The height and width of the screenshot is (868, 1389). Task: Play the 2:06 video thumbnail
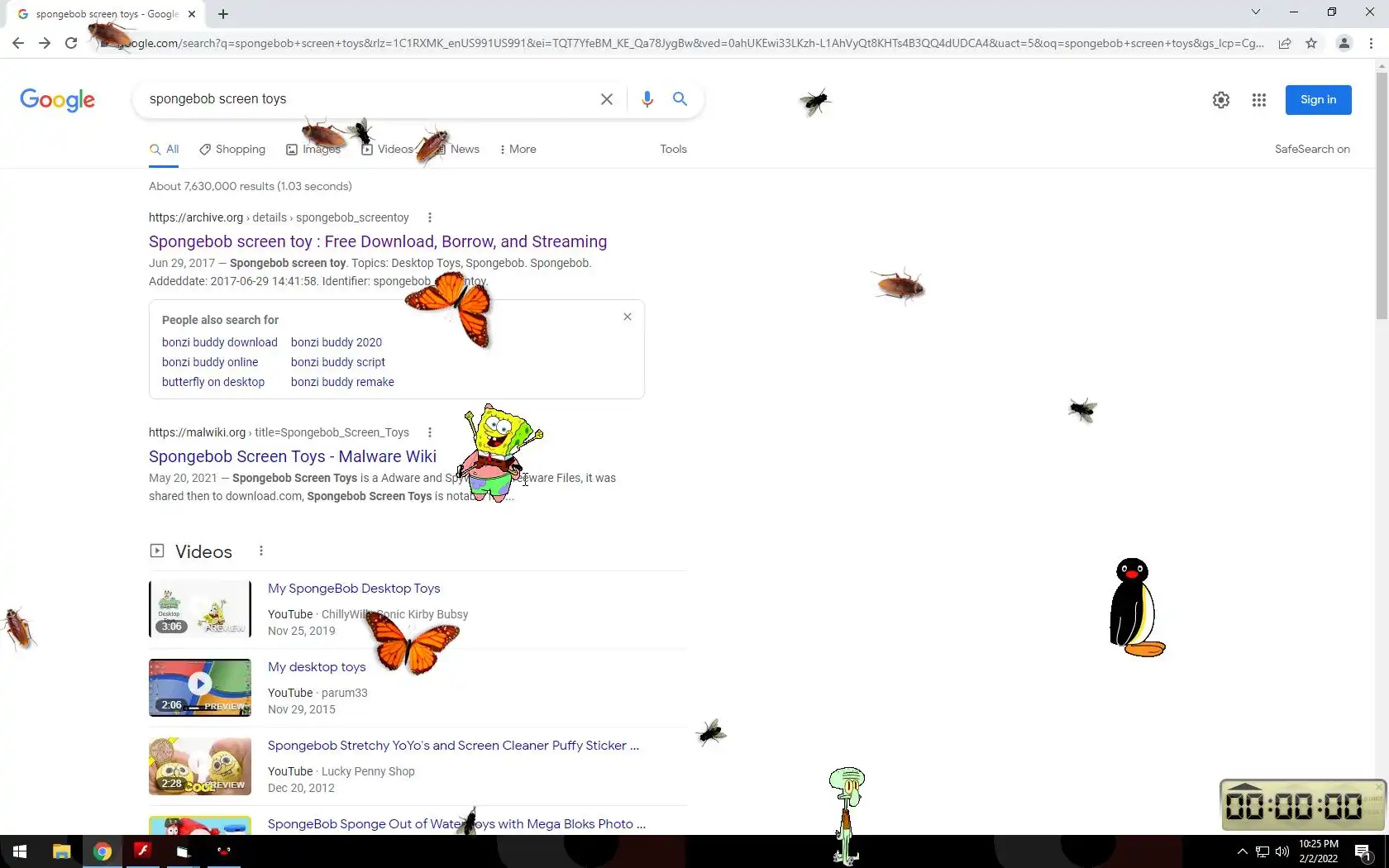(200, 688)
